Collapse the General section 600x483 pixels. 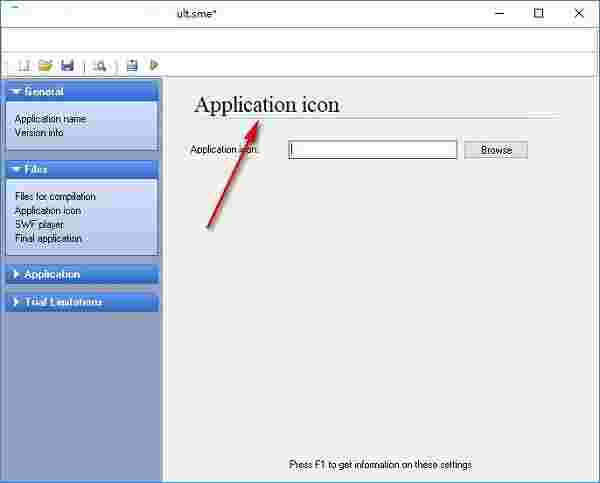82,91
